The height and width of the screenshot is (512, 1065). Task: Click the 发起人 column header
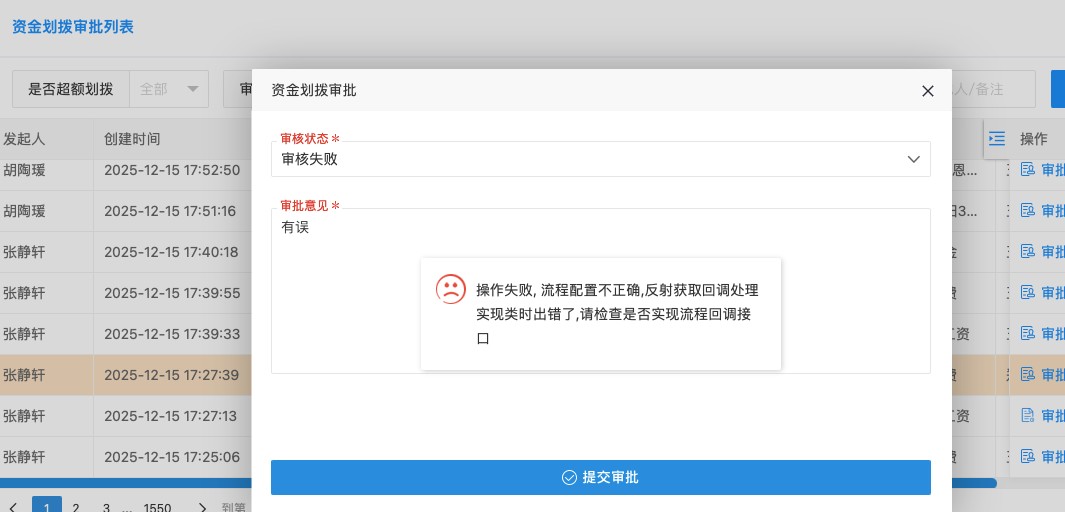pos(24,139)
